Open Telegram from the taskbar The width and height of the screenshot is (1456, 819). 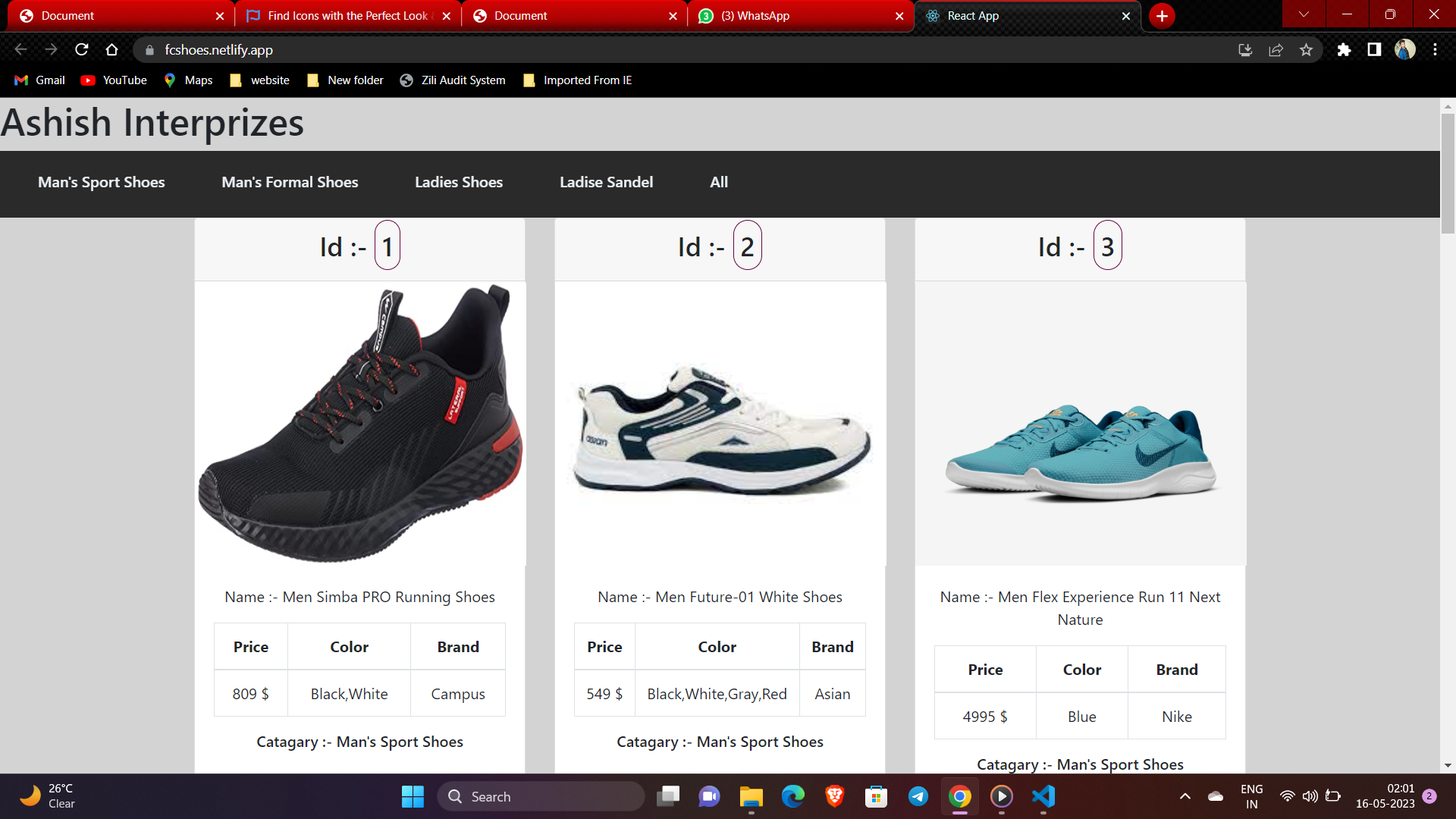pos(918,796)
